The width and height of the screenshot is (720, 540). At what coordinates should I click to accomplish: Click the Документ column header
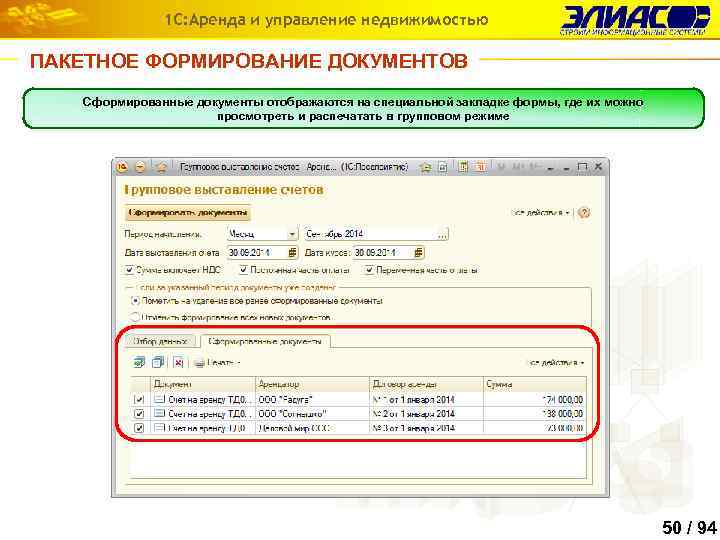tap(203, 384)
